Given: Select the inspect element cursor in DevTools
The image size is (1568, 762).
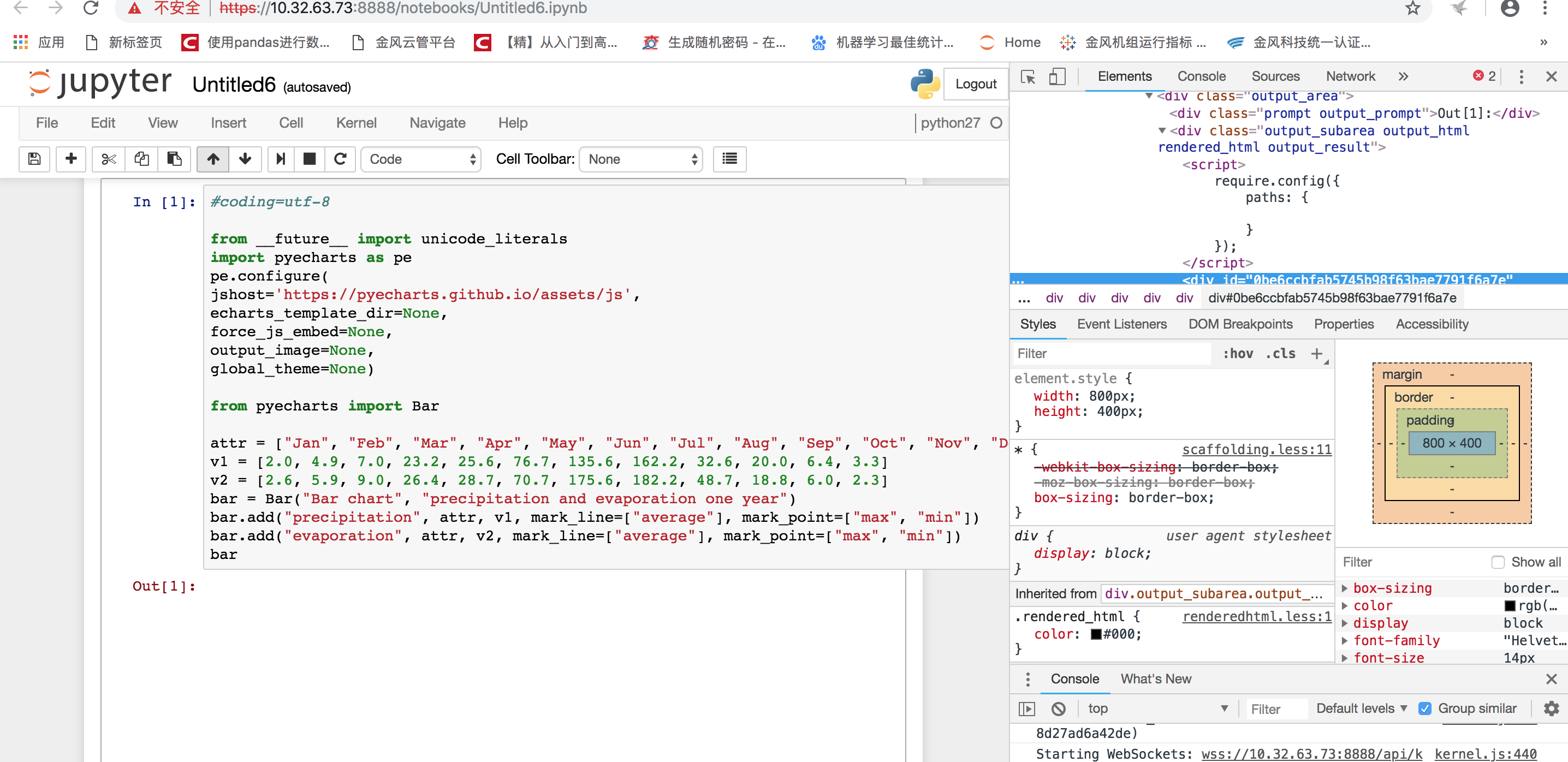Looking at the screenshot, I should tap(1027, 76).
